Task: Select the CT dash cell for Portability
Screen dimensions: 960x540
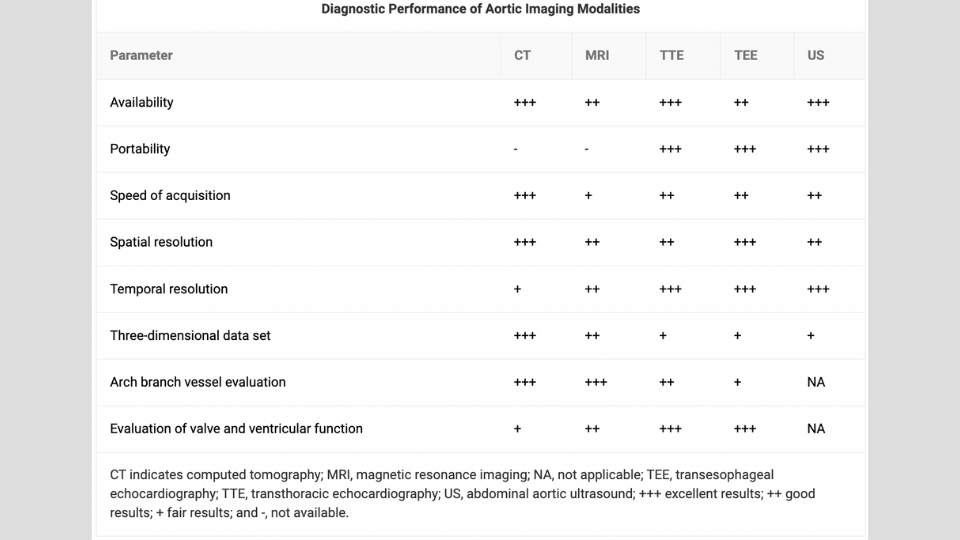Action: point(516,150)
